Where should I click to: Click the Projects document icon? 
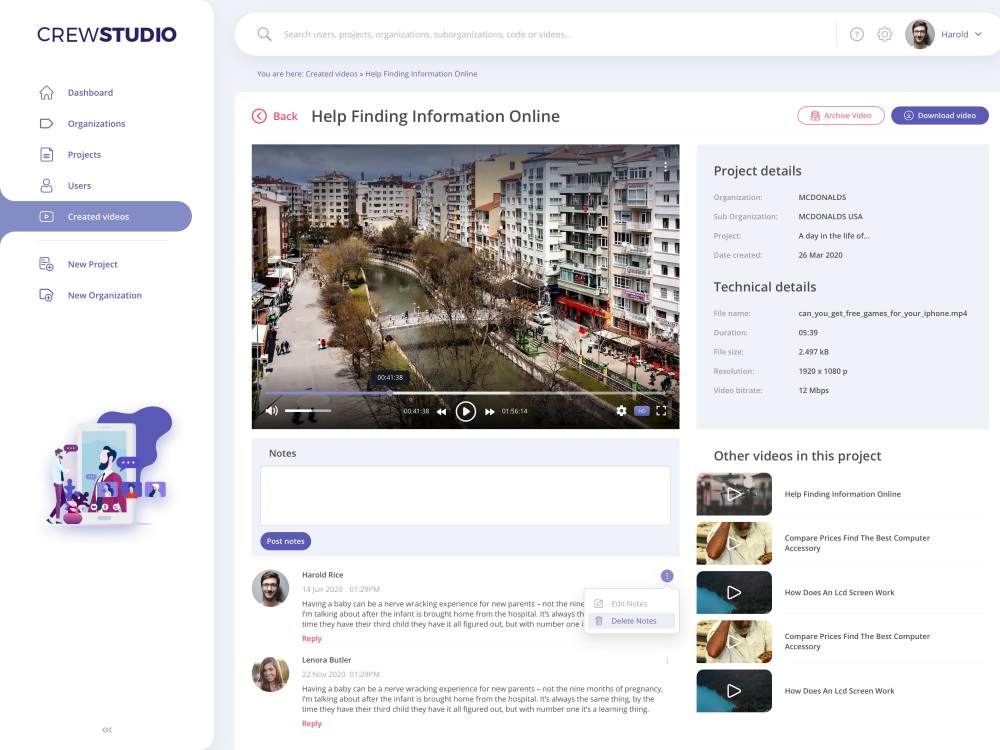[x=47, y=154]
